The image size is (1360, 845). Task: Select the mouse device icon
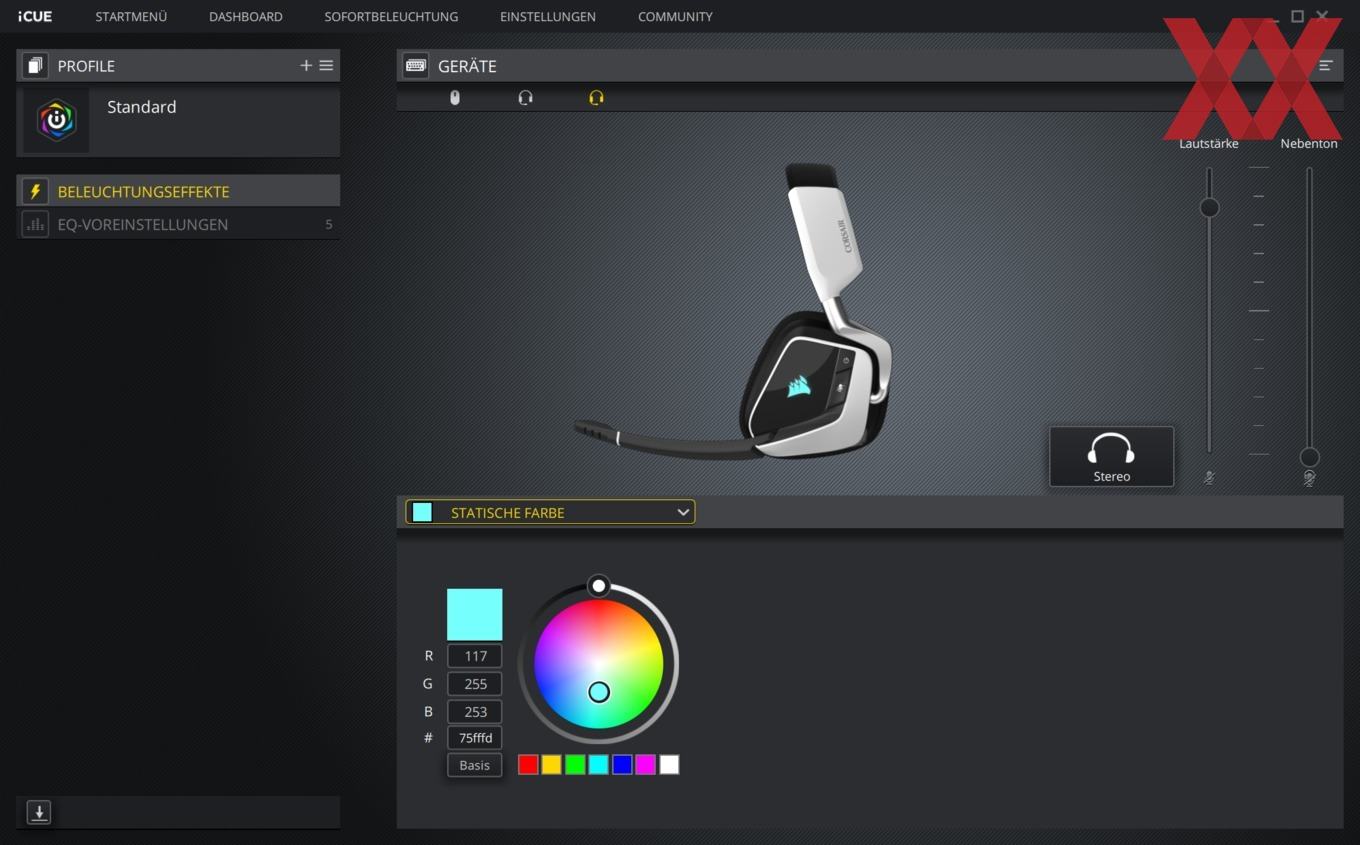pyautogui.click(x=455, y=98)
